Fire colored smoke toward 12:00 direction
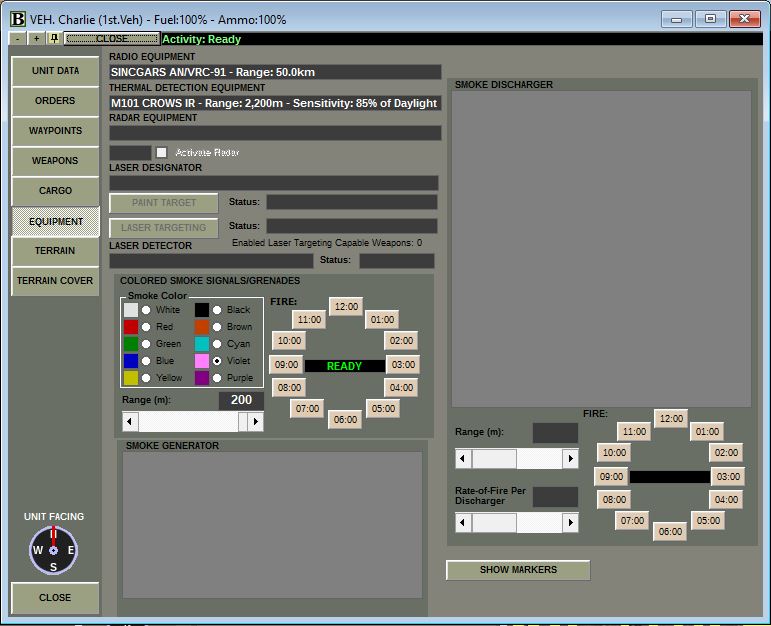This screenshot has width=771, height=626. (346, 306)
